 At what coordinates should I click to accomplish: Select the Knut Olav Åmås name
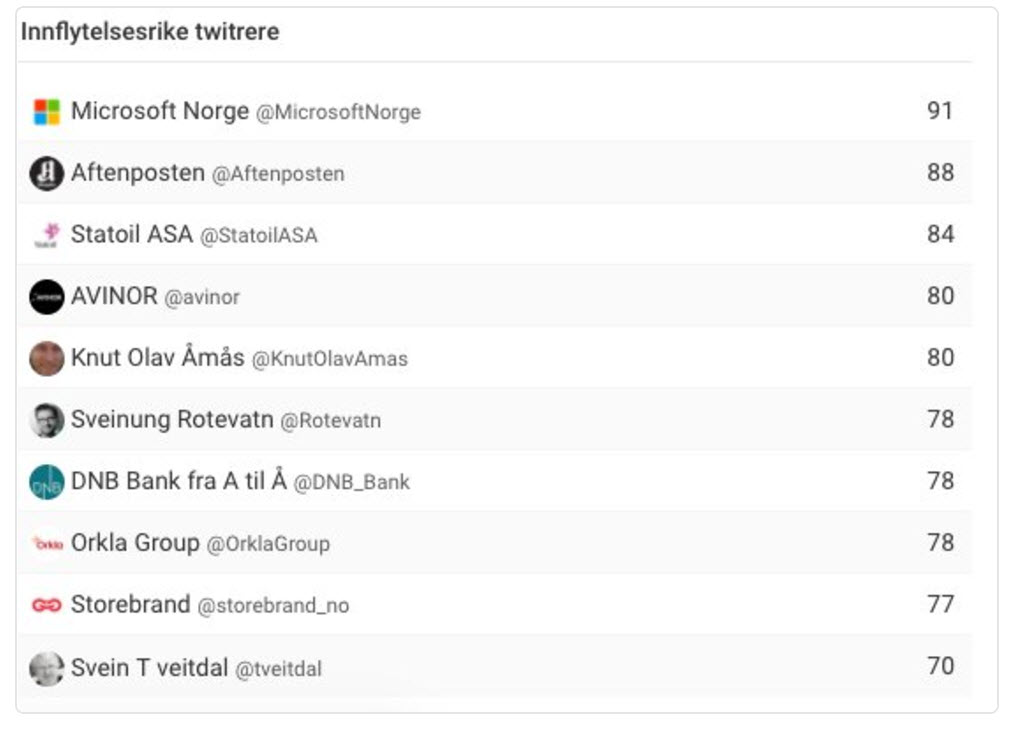[x=157, y=358]
